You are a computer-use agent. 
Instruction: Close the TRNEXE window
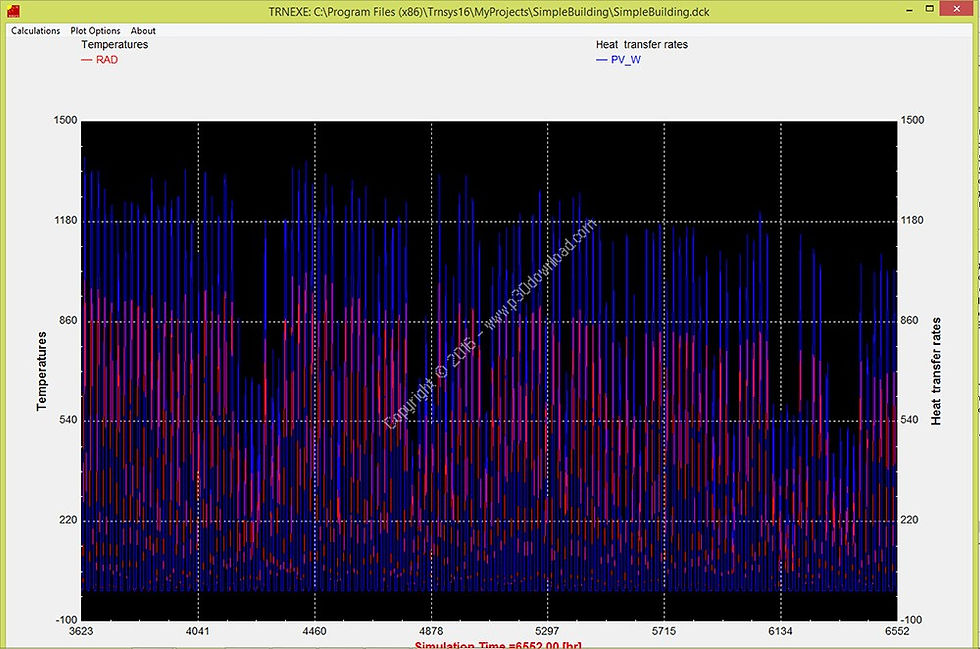click(x=958, y=8)
